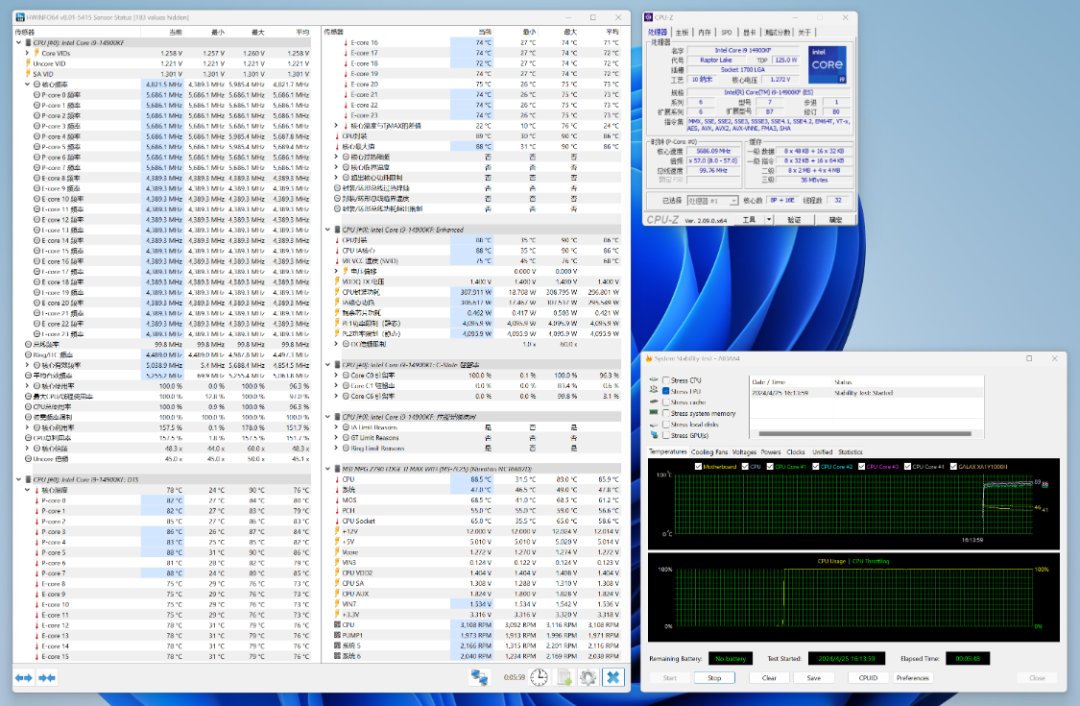Enable Stress system memory checkbox
Image resolution: width=1080 pixels, height=706 pixels.
(666, 413)
